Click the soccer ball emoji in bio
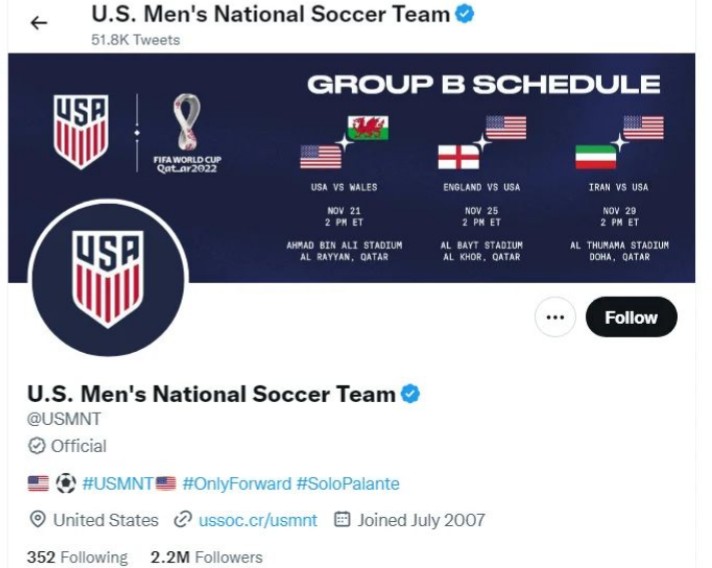Screen dimensions: 712x568 [65, 484]
